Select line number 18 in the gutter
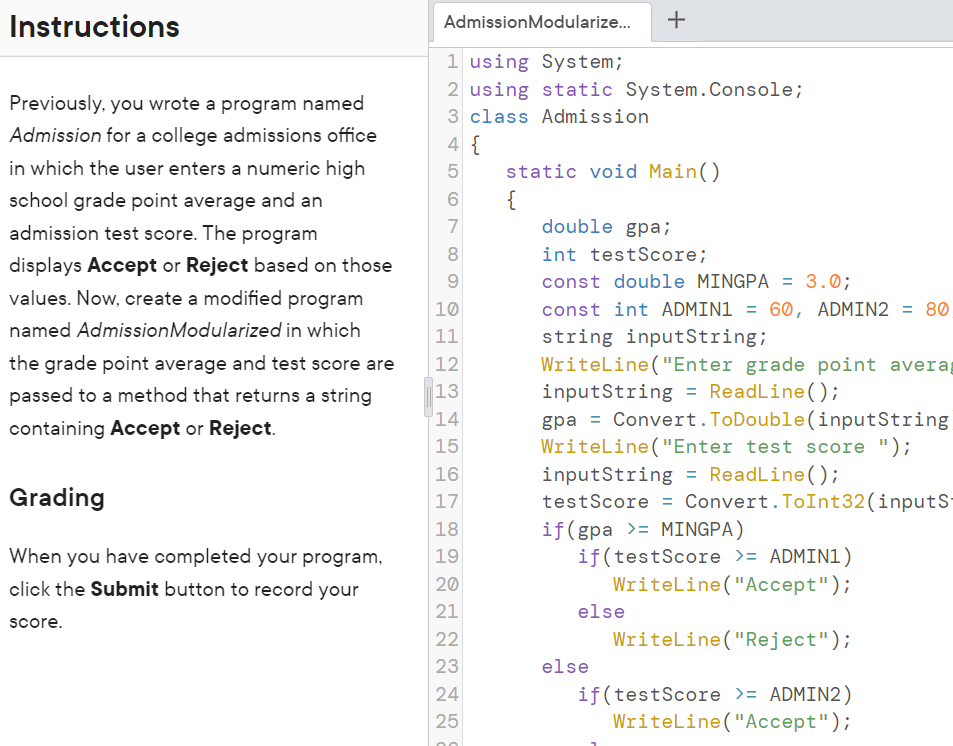Screen dimensions: 953x746 click(x=446, y=529)
